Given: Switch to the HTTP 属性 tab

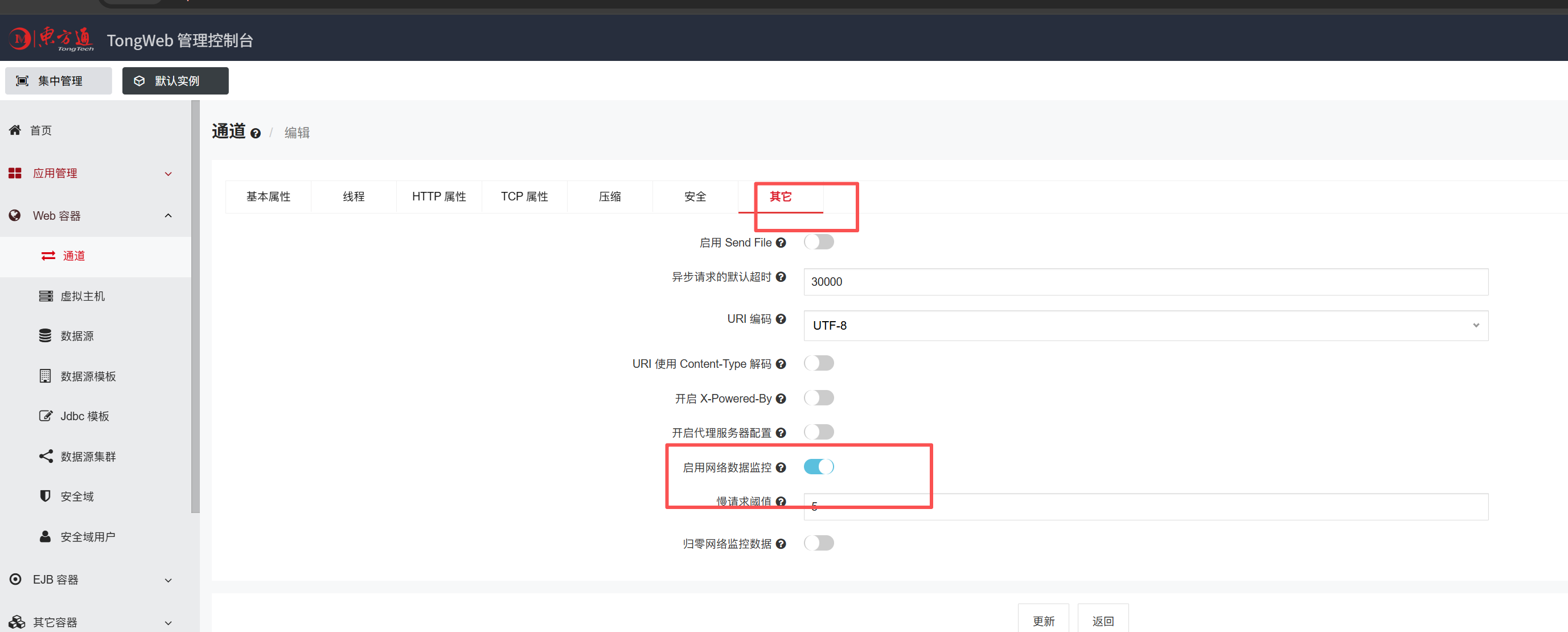Looking at the screenshot, I should tap(439, 196).
